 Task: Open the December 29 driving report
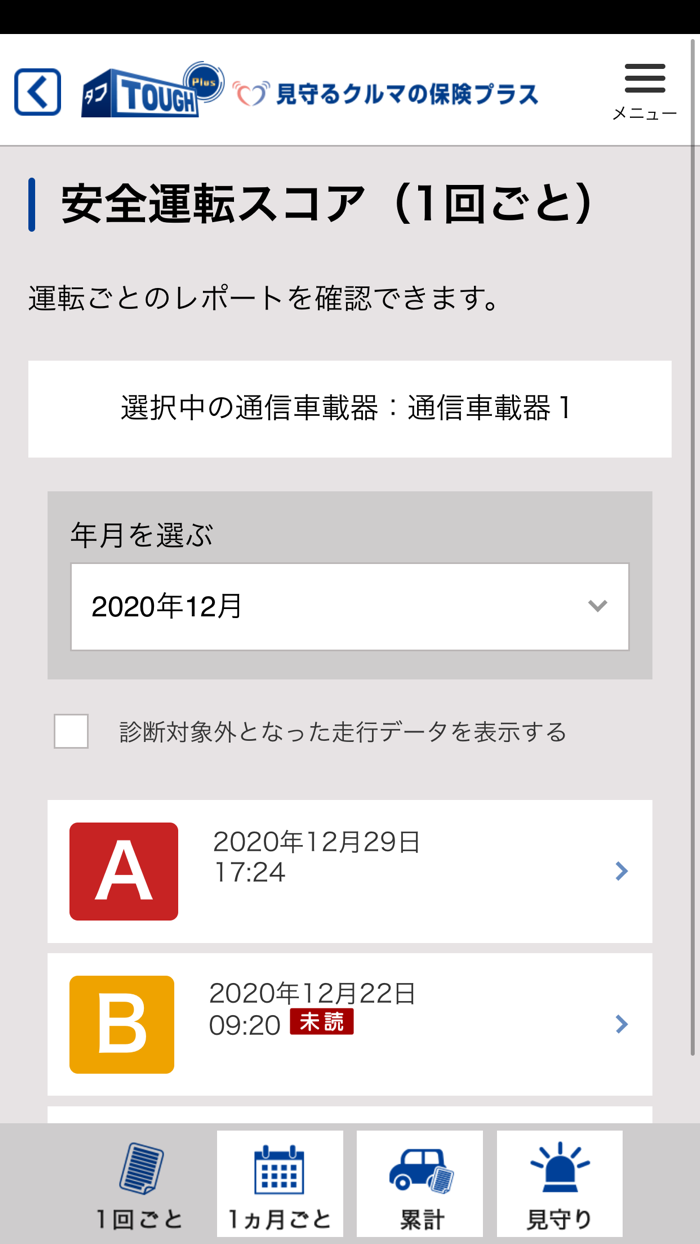350,870
